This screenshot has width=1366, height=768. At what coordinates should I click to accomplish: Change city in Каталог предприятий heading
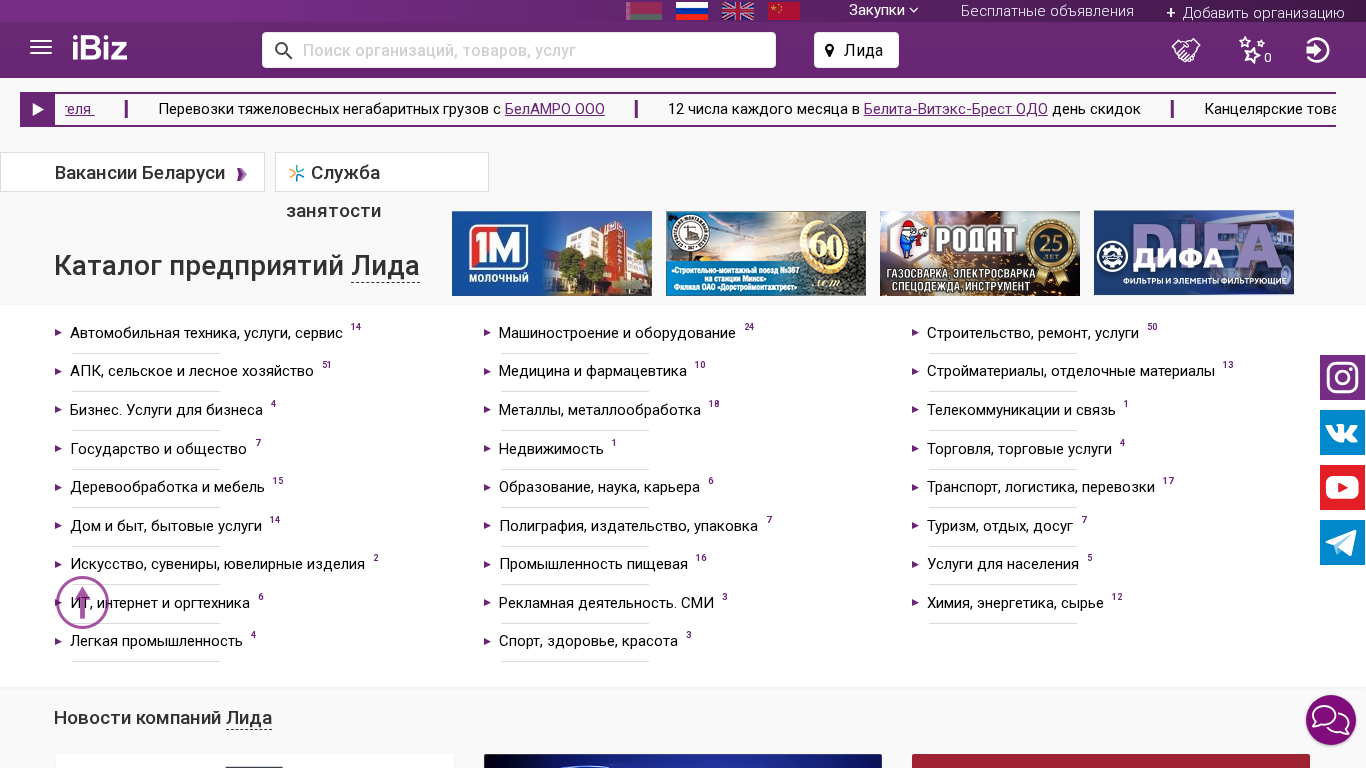pos(385,266)
